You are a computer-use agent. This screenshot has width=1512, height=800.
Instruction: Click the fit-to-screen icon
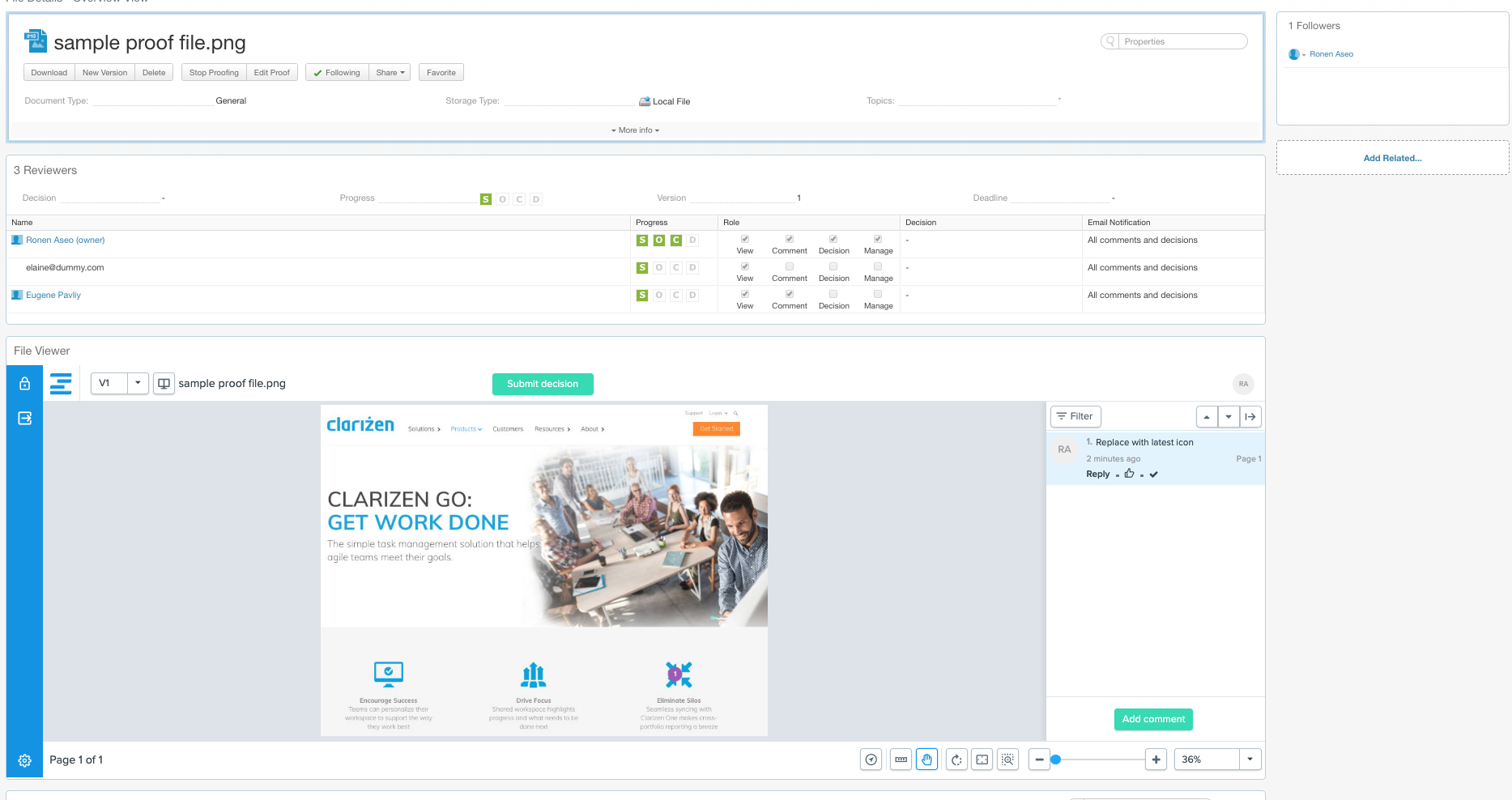[x=982, y=760]
